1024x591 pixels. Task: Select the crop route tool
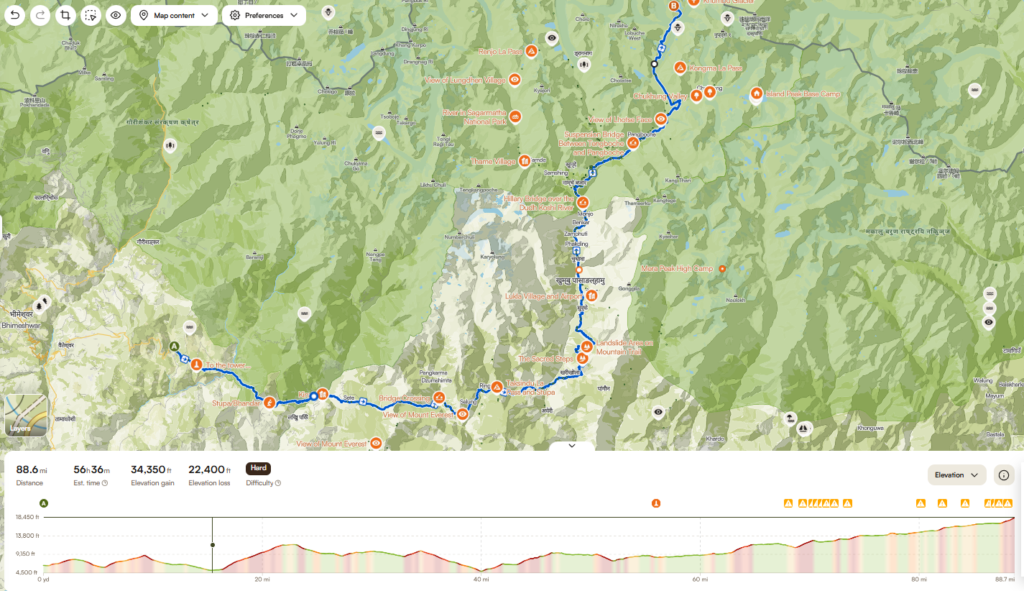click(65, 15)
